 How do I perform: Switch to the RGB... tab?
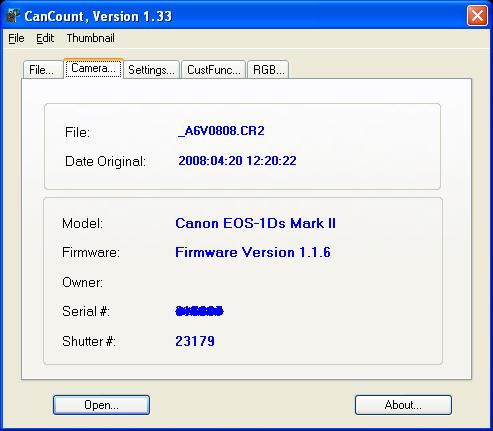268,70
